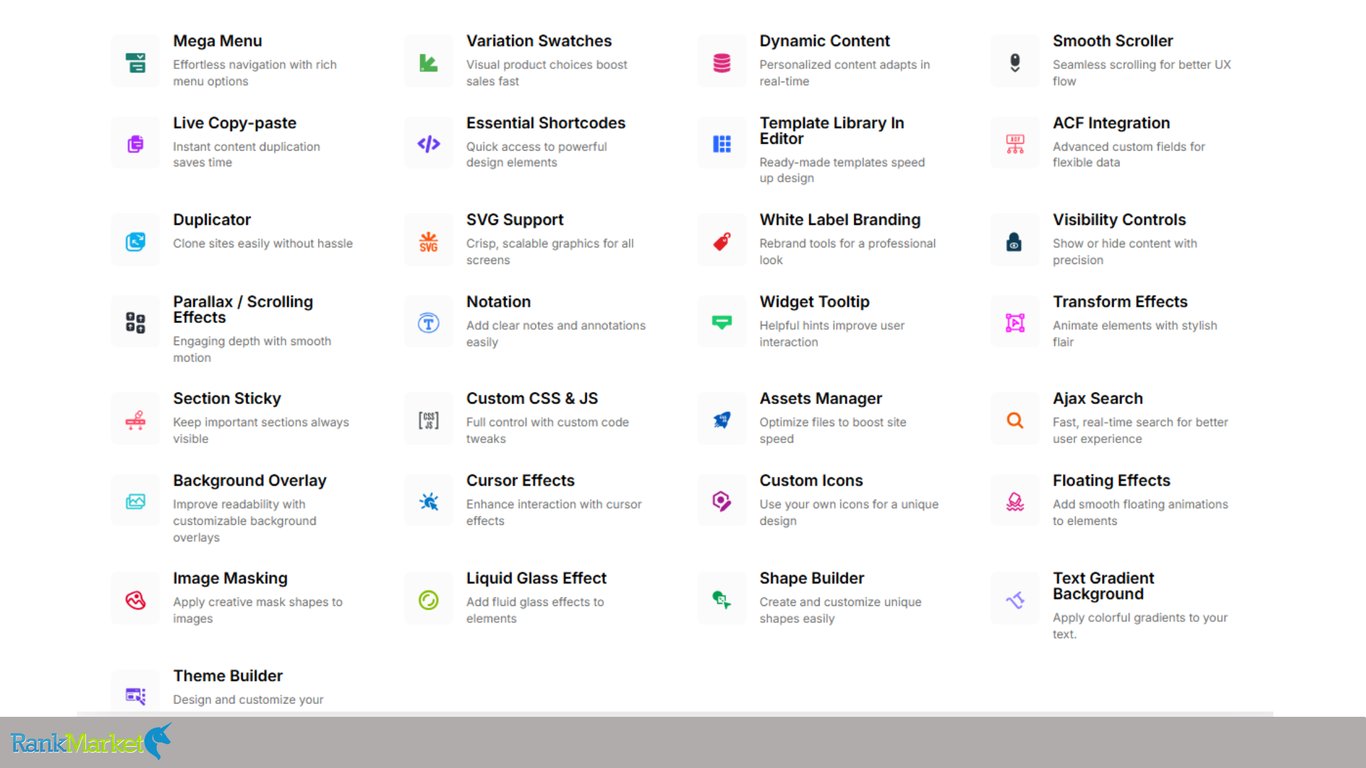Image resolution: width=1366 pixels, height=768 pixels.
Task: Open the Transform Effects heading
Action: pyautogui.click(x=1120, y=302)
